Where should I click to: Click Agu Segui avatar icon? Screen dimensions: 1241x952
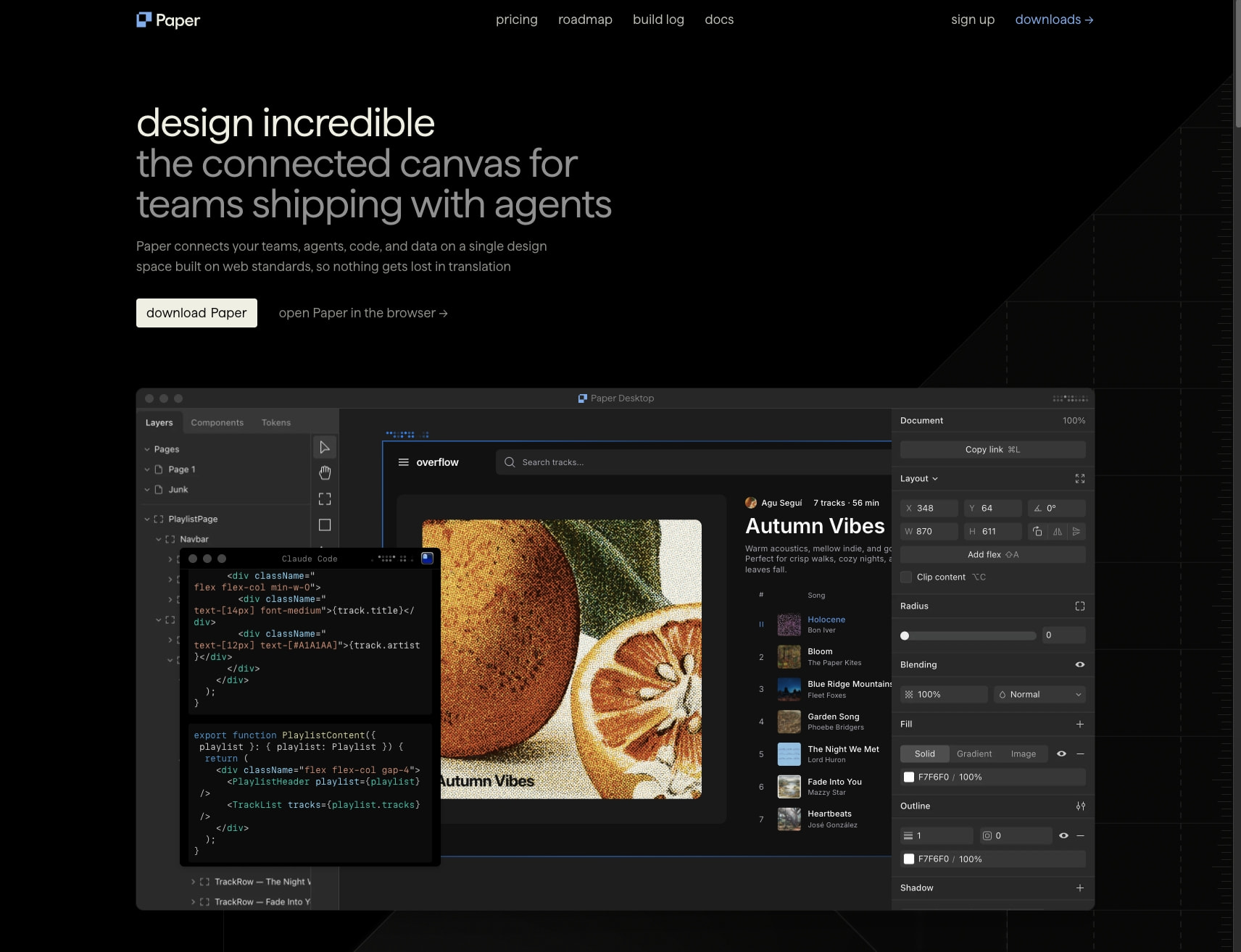tap(751, 503)
